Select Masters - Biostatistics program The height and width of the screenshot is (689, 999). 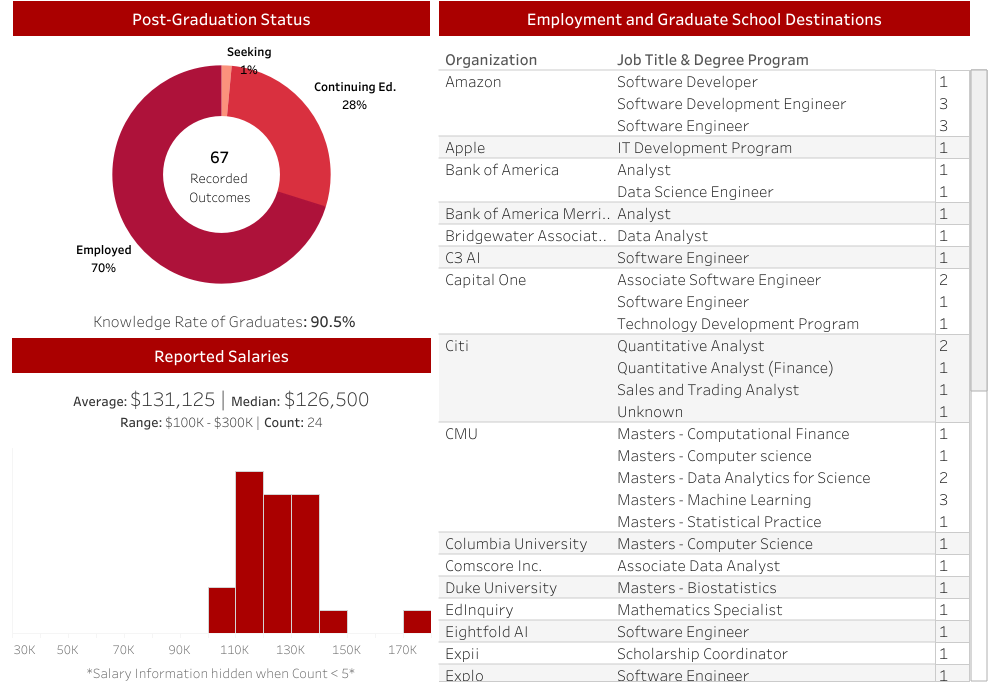click(696, 588)
